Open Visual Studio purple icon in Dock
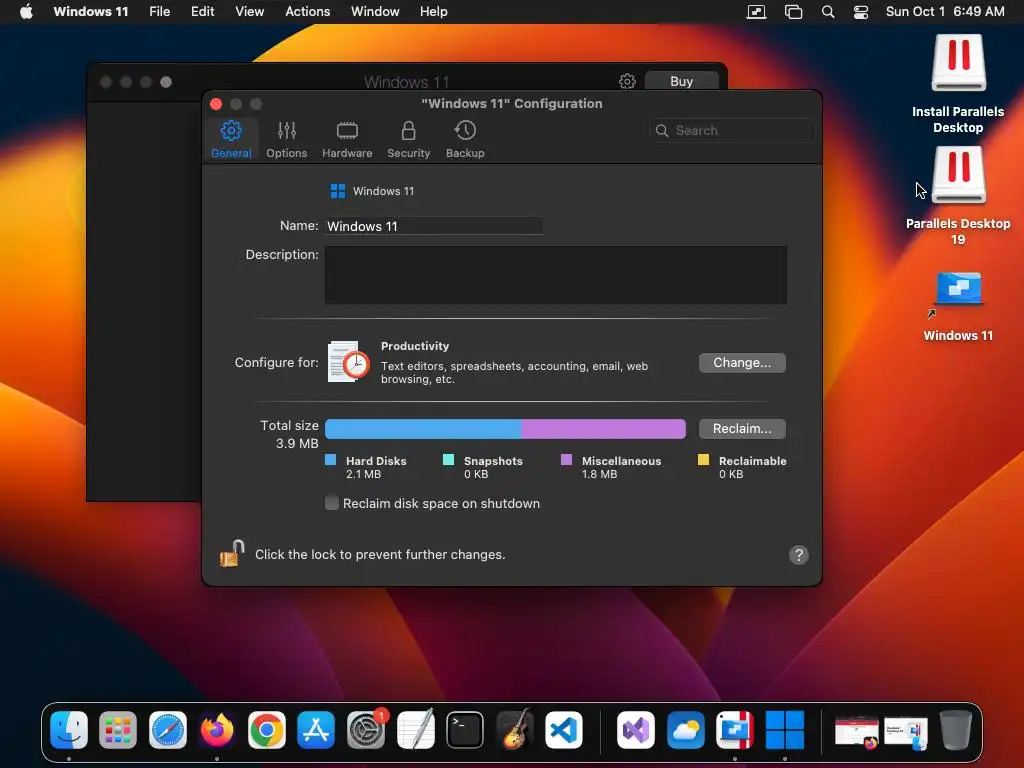1024x768 pixels. pyautogui.click(x=635, y=729)
